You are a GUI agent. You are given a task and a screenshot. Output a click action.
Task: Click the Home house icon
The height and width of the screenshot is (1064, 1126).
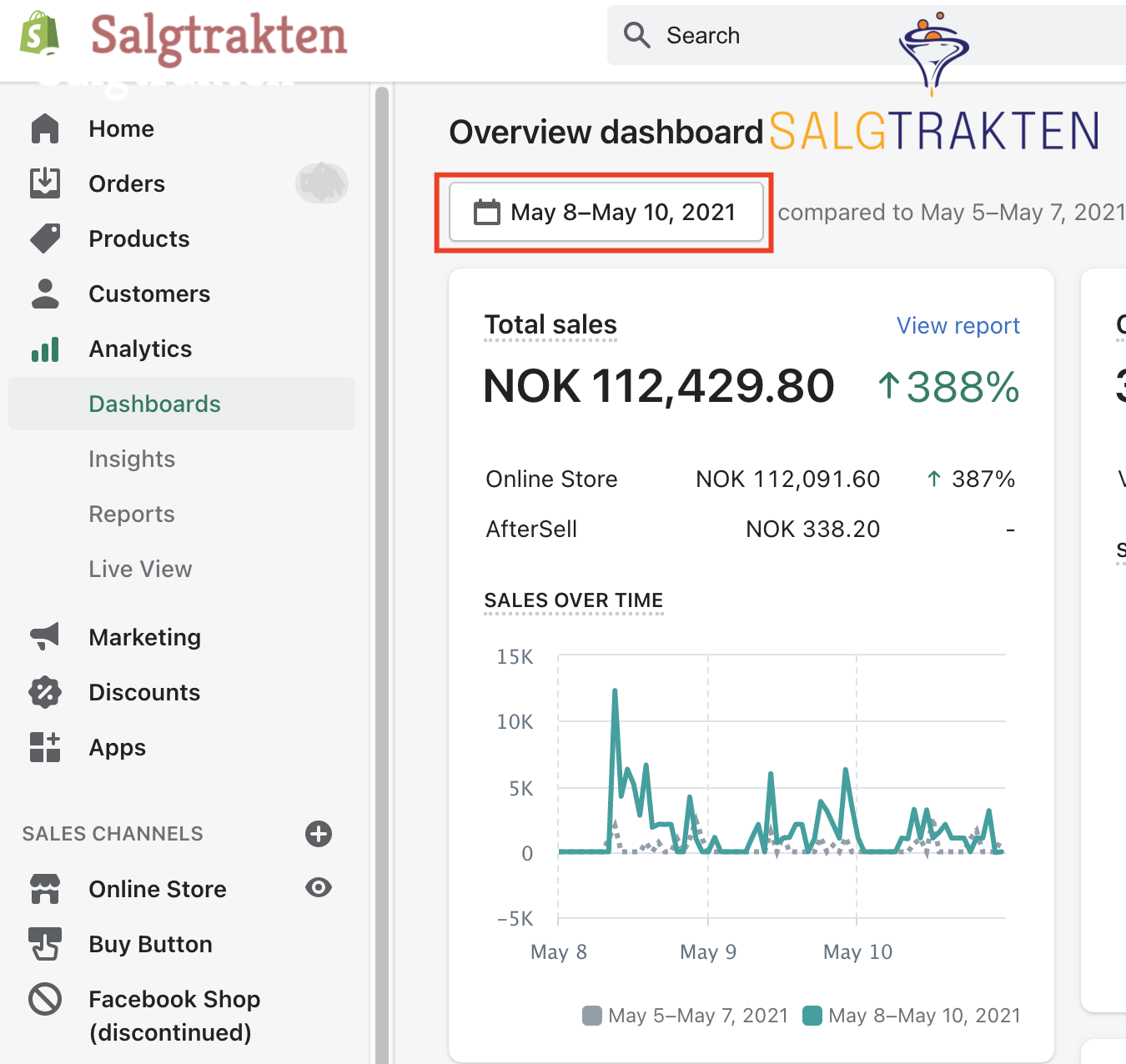click(x=45, y=128)
